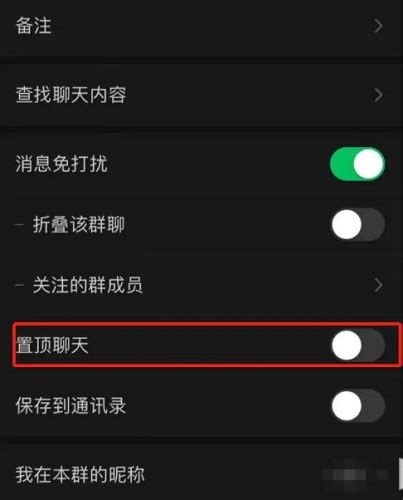This screenshot has width=403, height=500.
Task: Tap the 保存到通讯录 label text
Action: (x=71, y=406)
